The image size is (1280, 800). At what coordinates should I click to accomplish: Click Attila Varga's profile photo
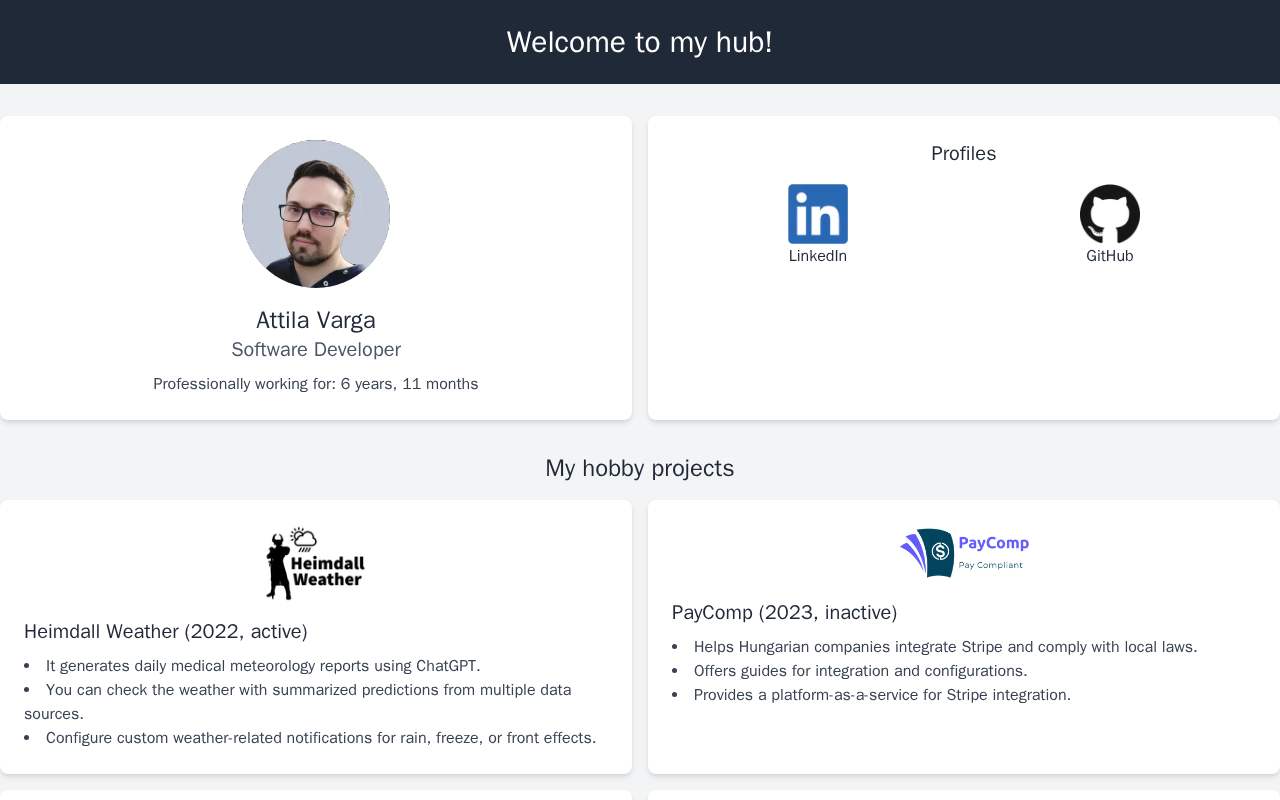pyautogui.click(x=316, y=214)
